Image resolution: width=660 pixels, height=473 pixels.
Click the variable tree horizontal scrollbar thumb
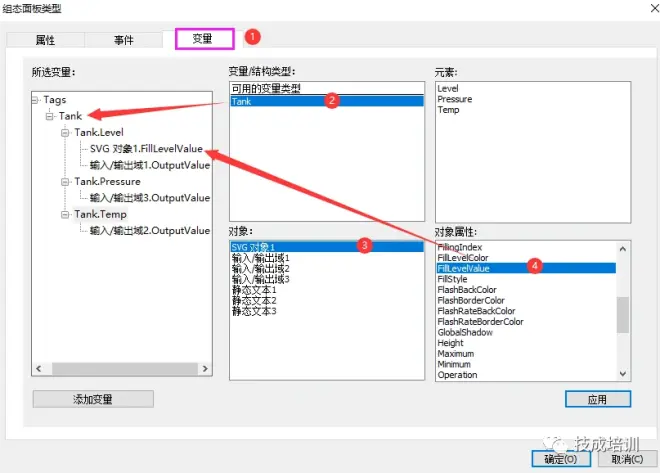[x=125, y=369]
